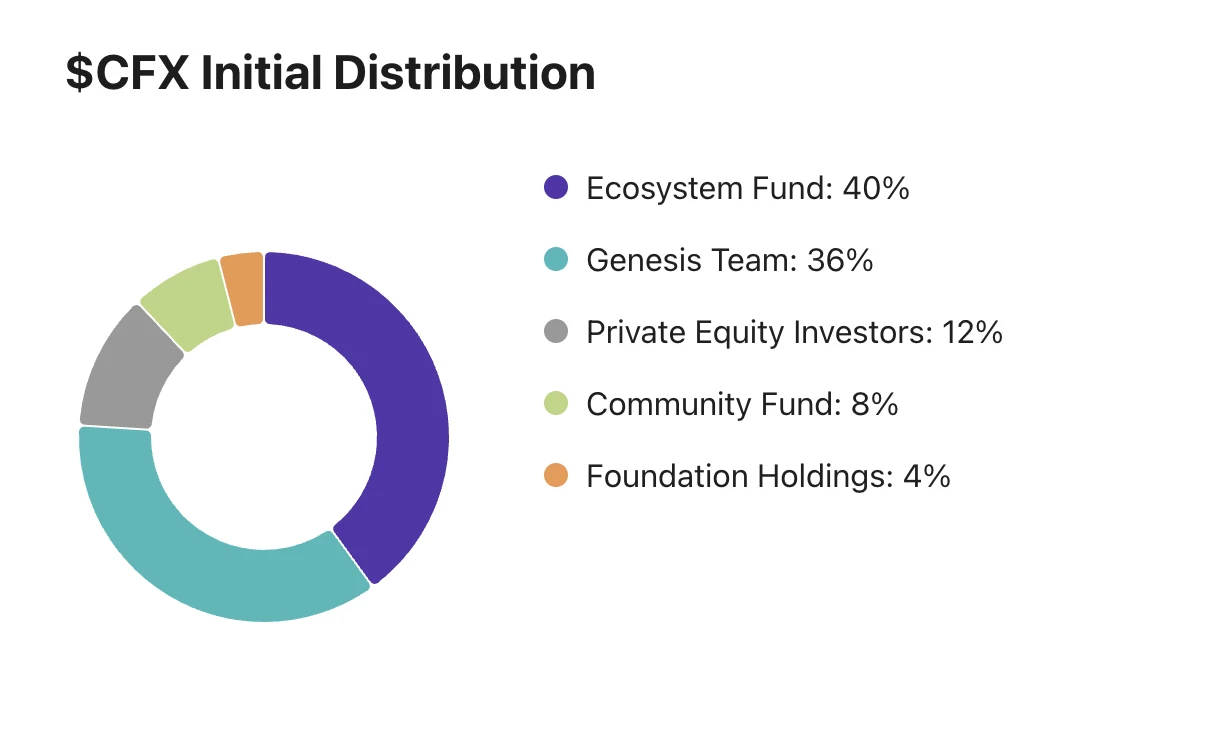Screen dimensions: 1218x748
Task: Click the "Private Equity Investors" legend label
Action: [x=758, y=332]
